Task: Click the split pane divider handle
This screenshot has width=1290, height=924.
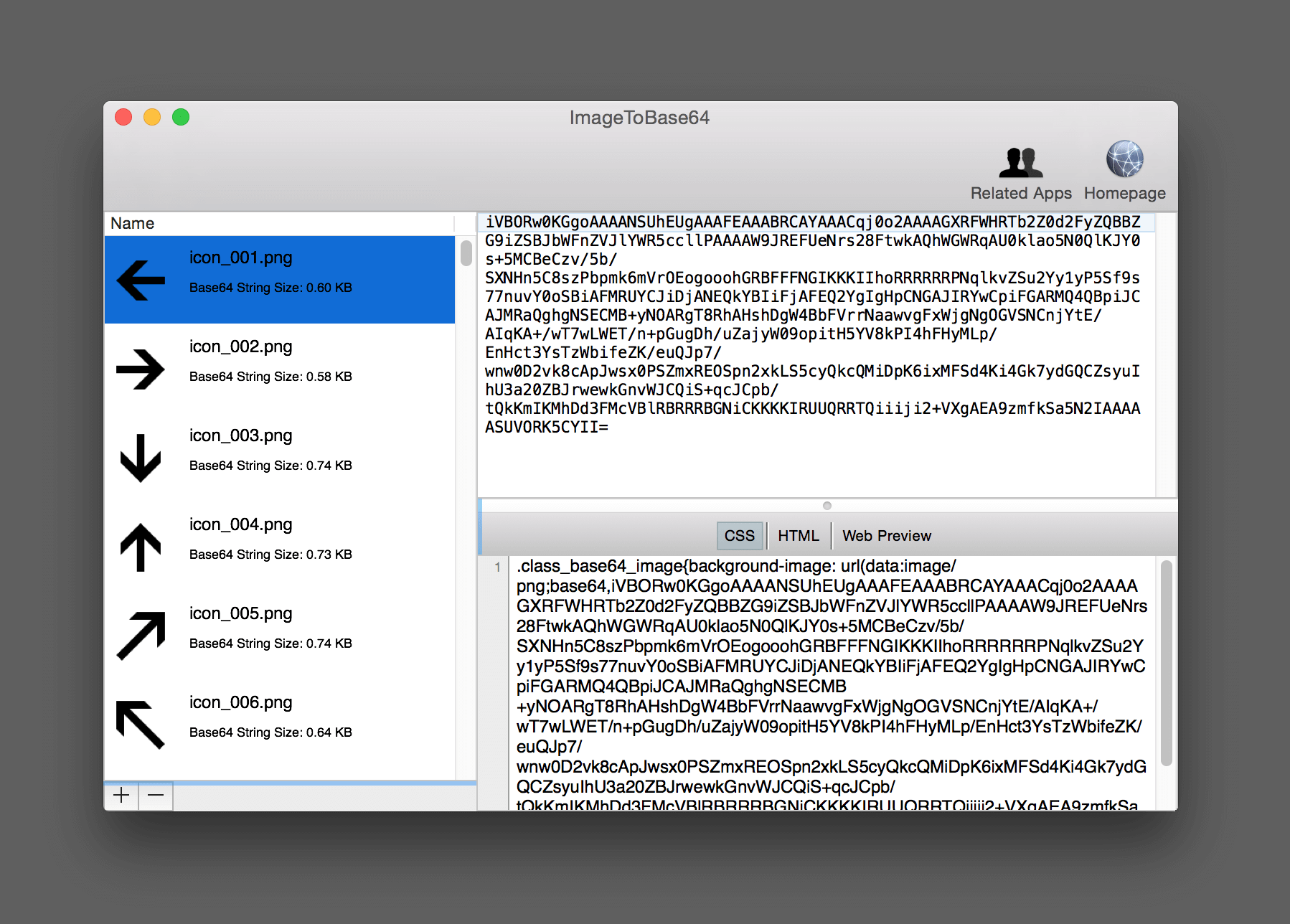Action: point(827,506)
